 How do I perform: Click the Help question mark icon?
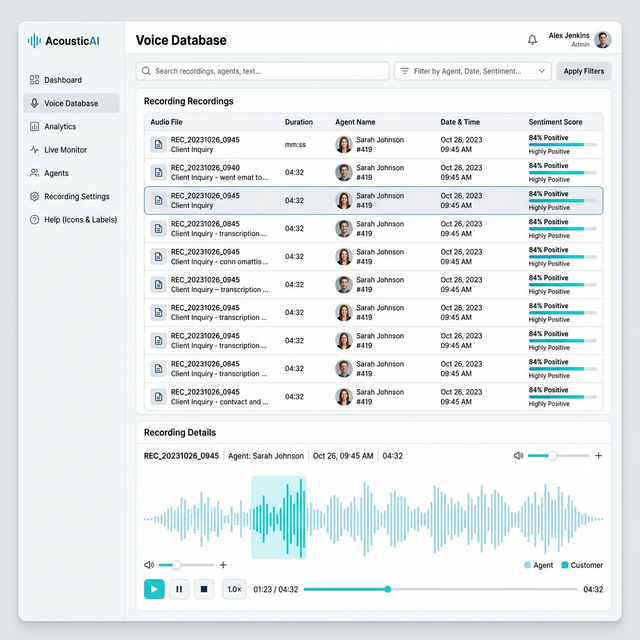(34, 220)
